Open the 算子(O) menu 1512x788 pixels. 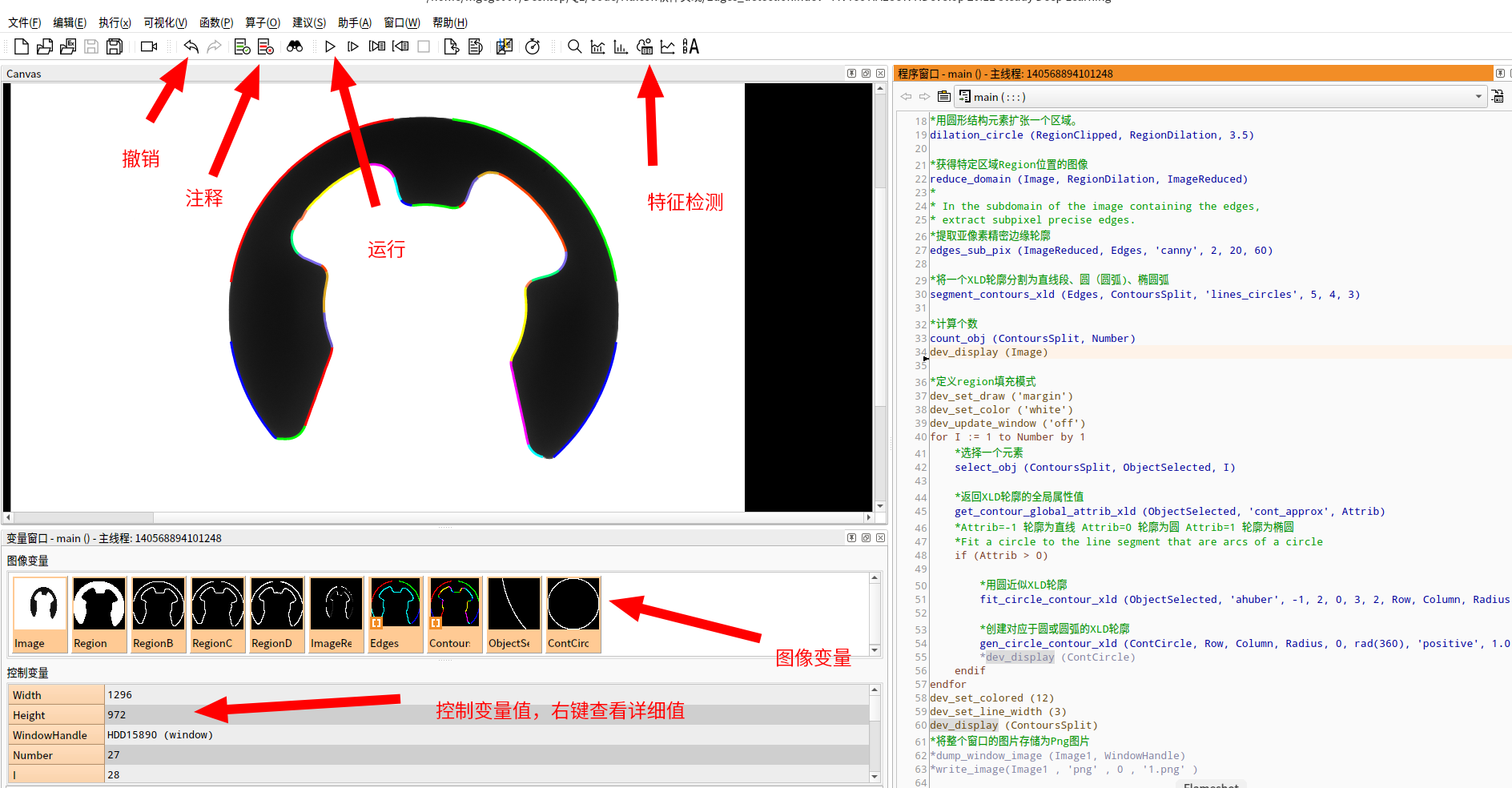pos(263,22)
